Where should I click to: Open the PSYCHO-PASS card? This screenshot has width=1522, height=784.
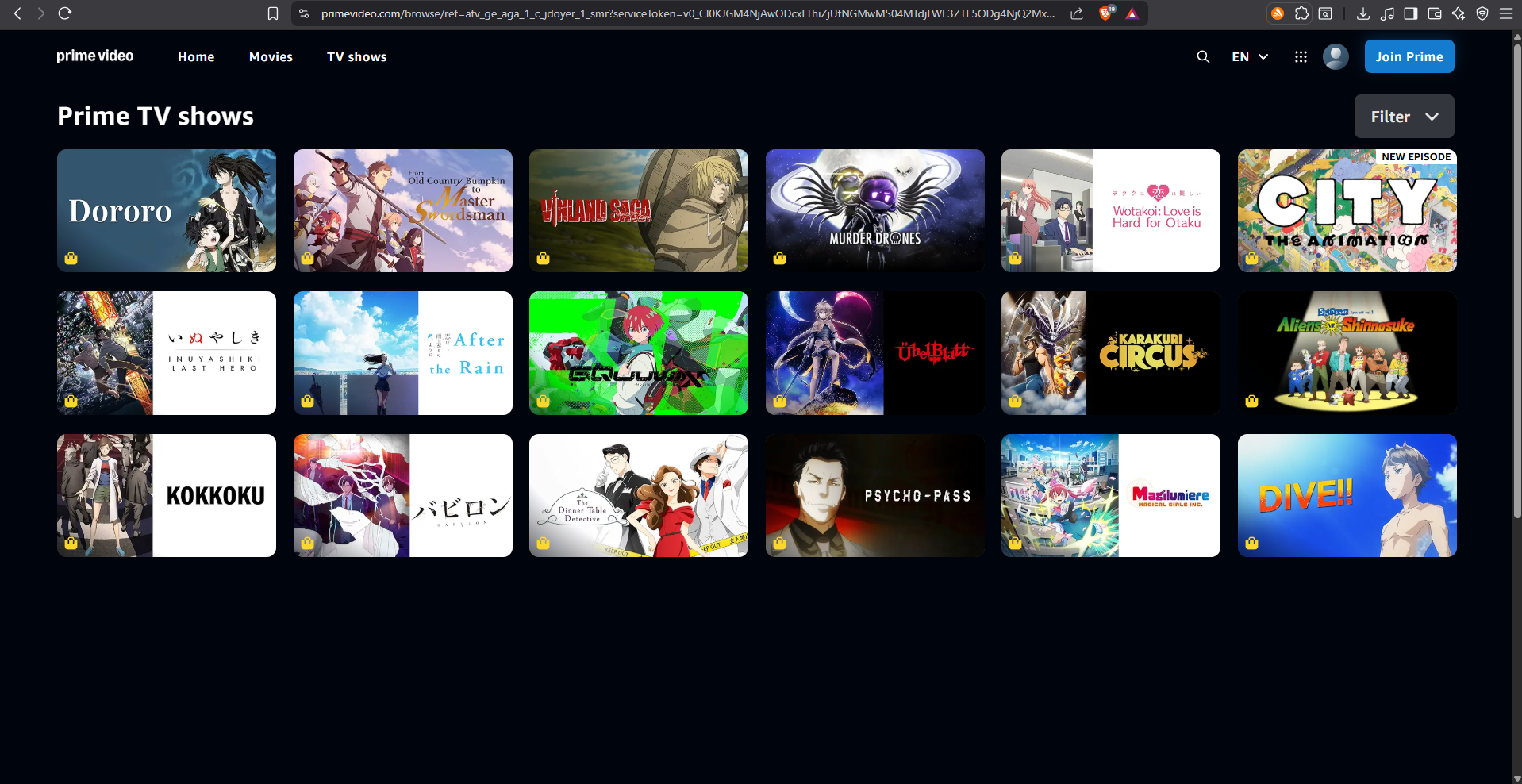(875, 495)
